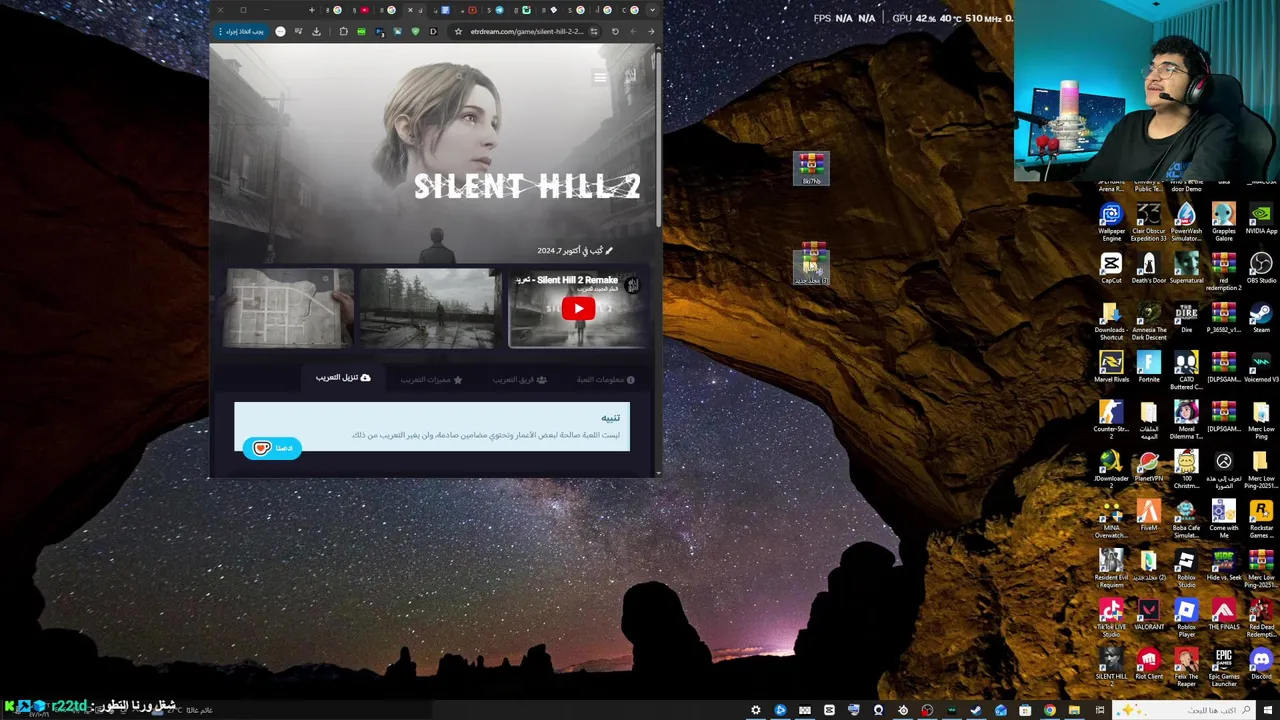Open Felix The Reaper desktop shortcut

pyautogui.click(x=1186, y=668)
